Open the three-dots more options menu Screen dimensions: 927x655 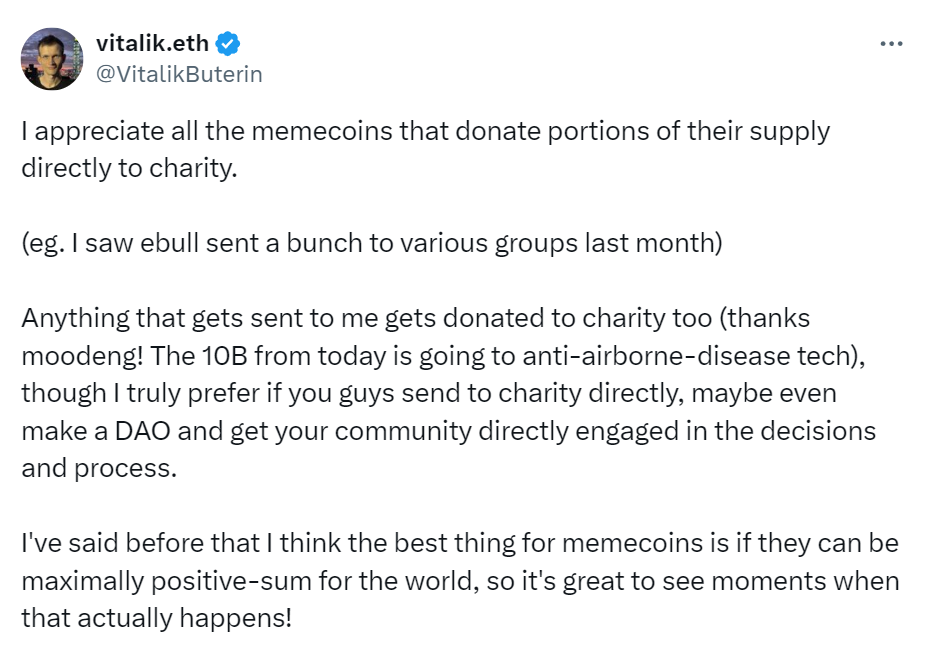tap(891, 43)
